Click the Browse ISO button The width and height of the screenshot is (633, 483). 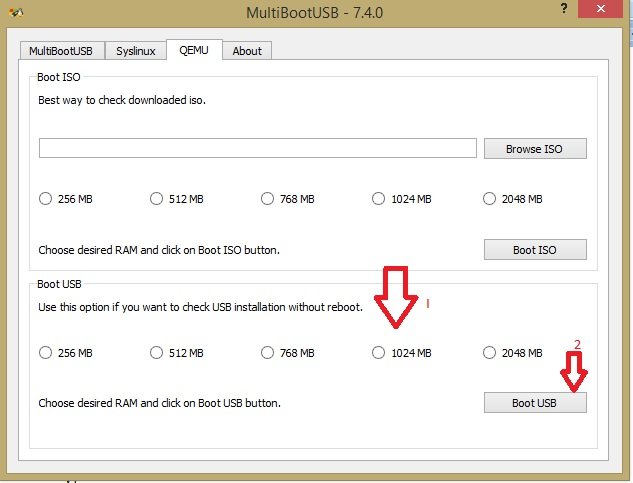pos(535,149)
